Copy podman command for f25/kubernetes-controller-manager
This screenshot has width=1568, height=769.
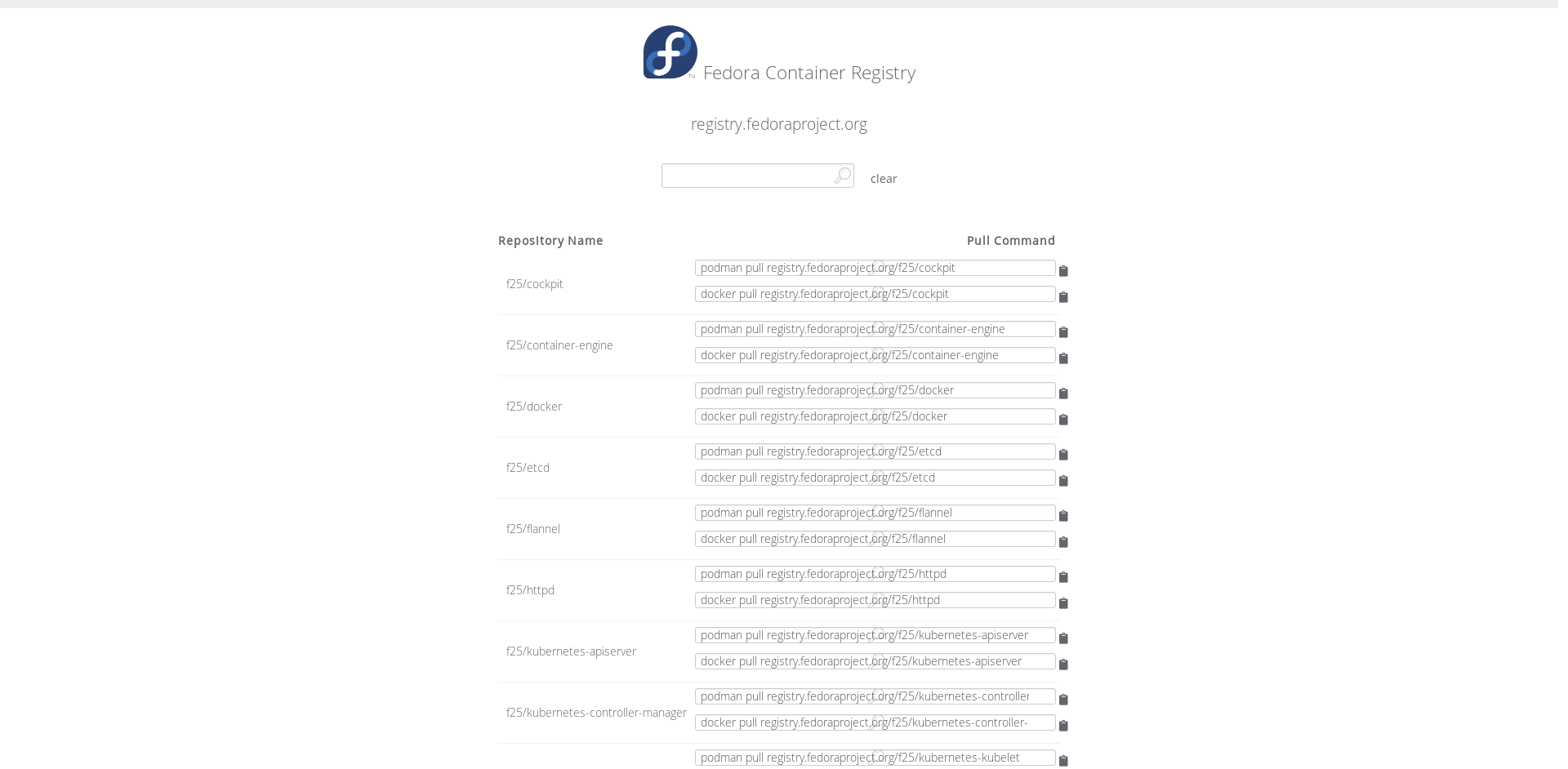(x=1063, y=700)
